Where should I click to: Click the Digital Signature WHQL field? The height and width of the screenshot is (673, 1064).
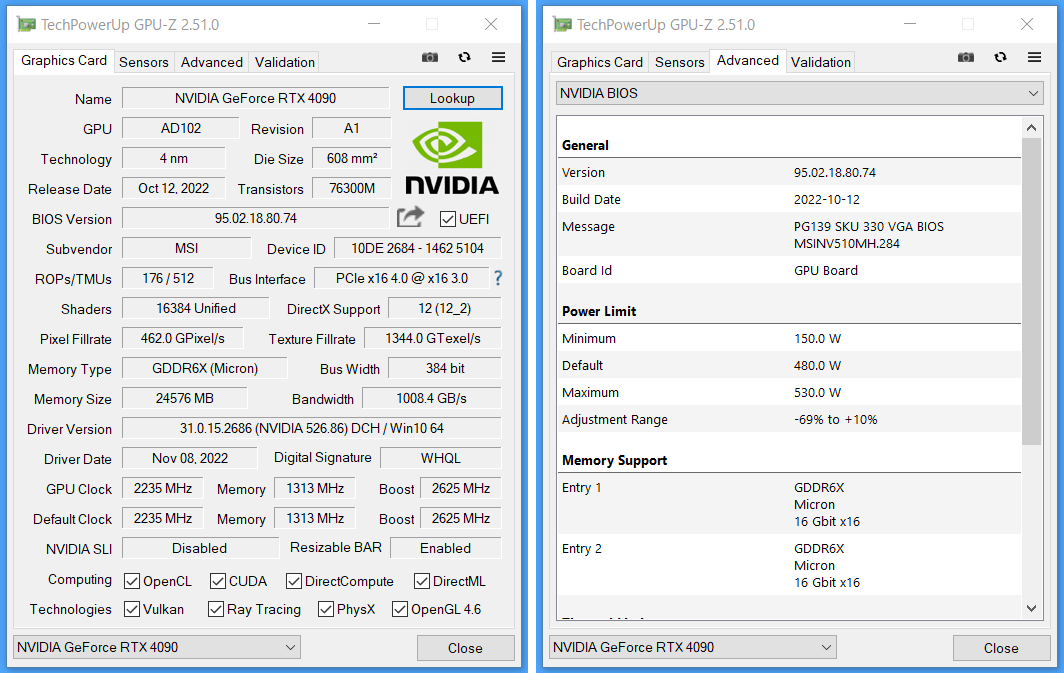[x=441, y=458]
